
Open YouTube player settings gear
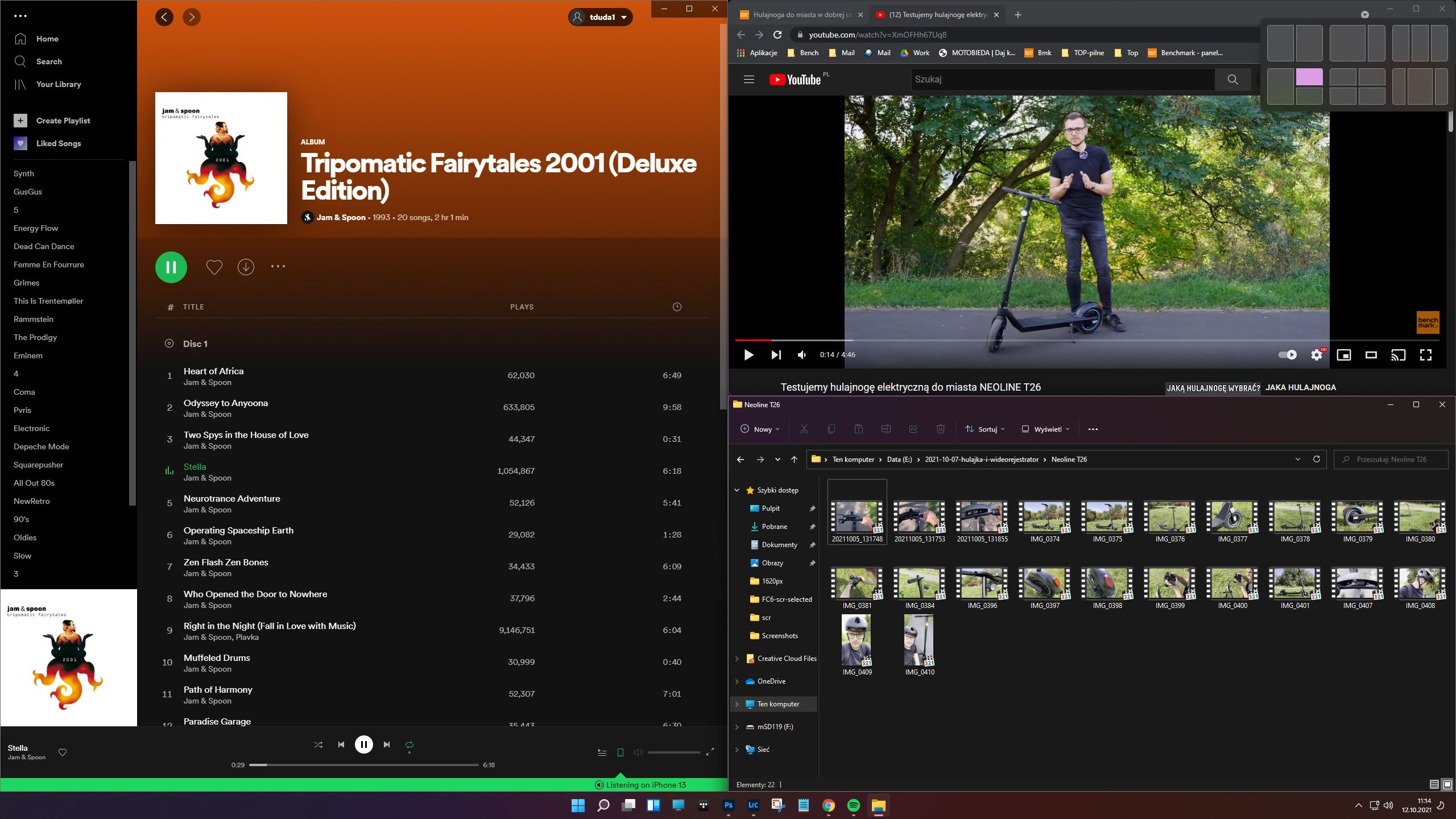coord(1317,355)
